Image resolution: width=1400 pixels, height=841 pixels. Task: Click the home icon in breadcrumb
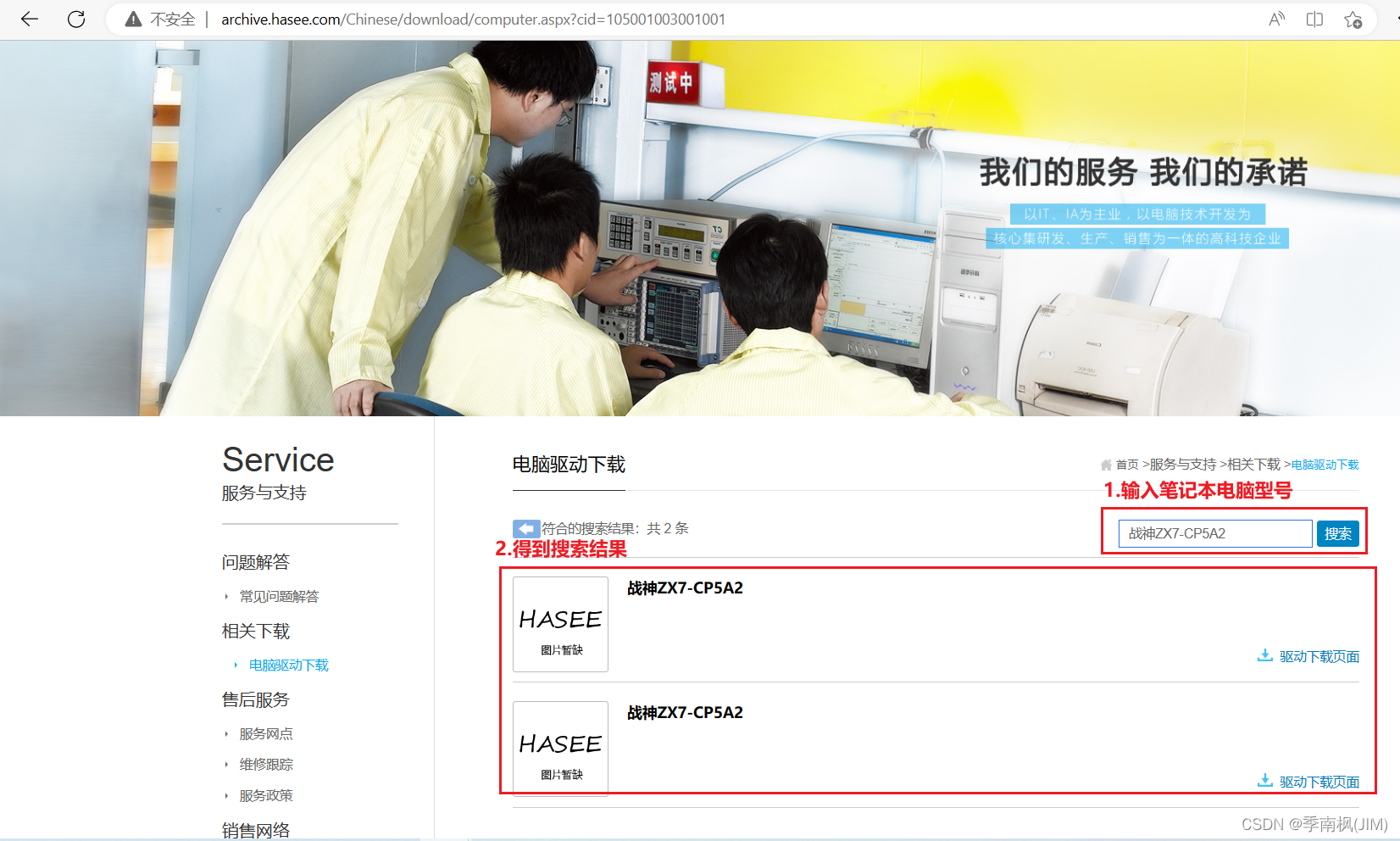point(1106,465)
